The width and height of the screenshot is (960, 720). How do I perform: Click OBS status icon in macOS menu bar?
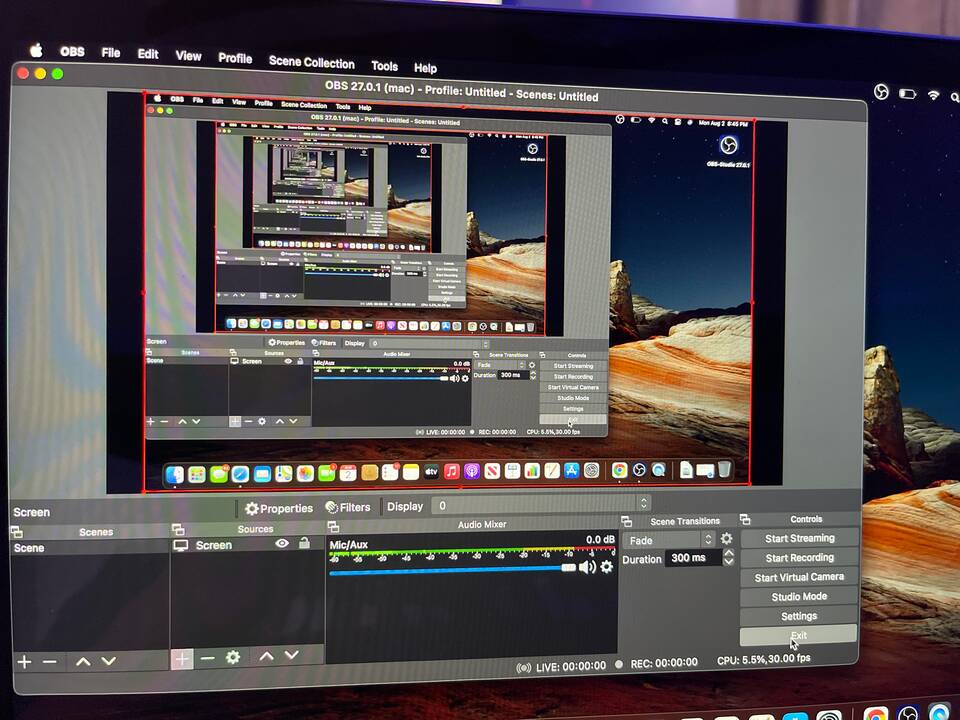(x=880, y=92)
